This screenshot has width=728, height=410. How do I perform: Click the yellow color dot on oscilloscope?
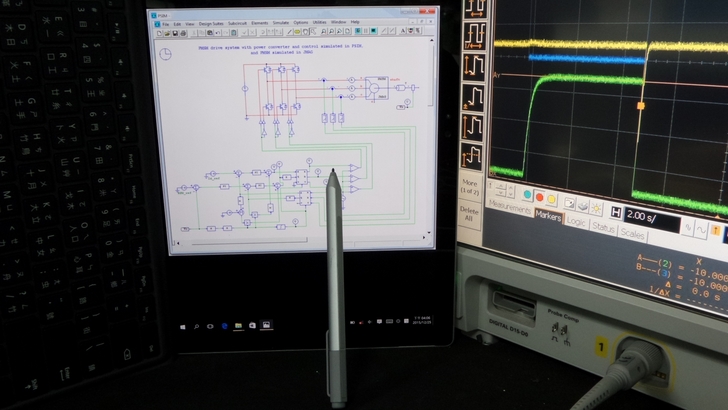(552, 200)
